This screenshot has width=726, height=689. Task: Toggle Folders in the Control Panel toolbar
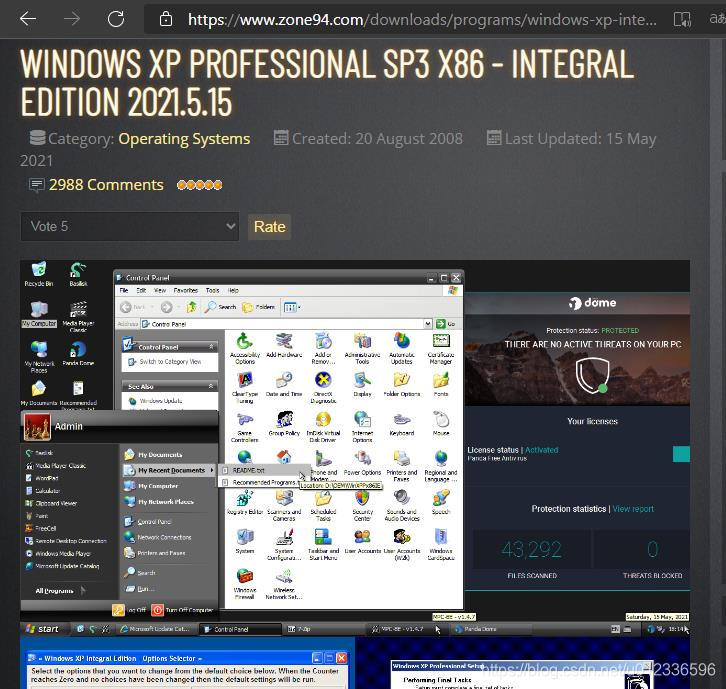coord(258,307)
